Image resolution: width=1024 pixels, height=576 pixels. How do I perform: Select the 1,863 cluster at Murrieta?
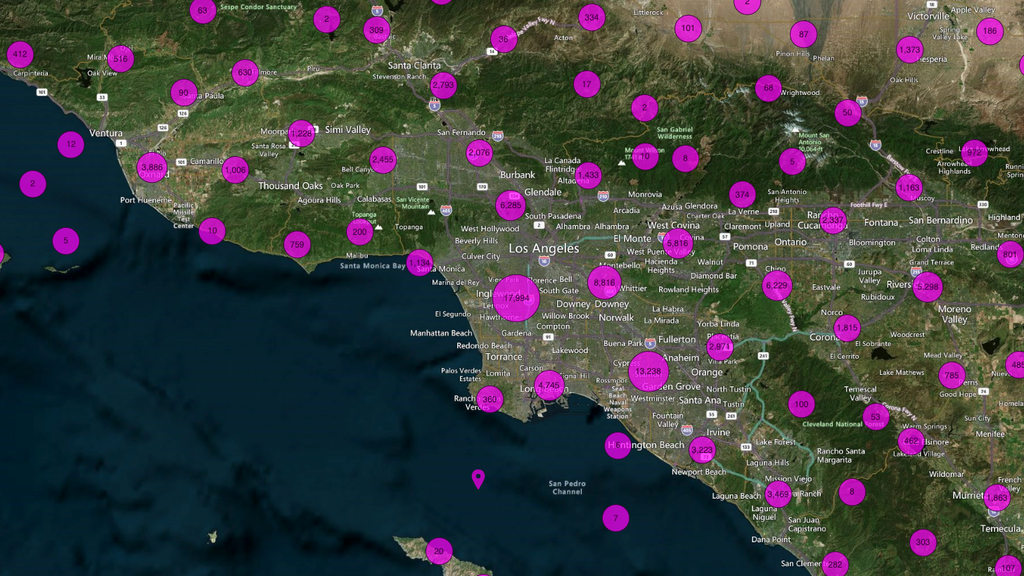(997, 498)
